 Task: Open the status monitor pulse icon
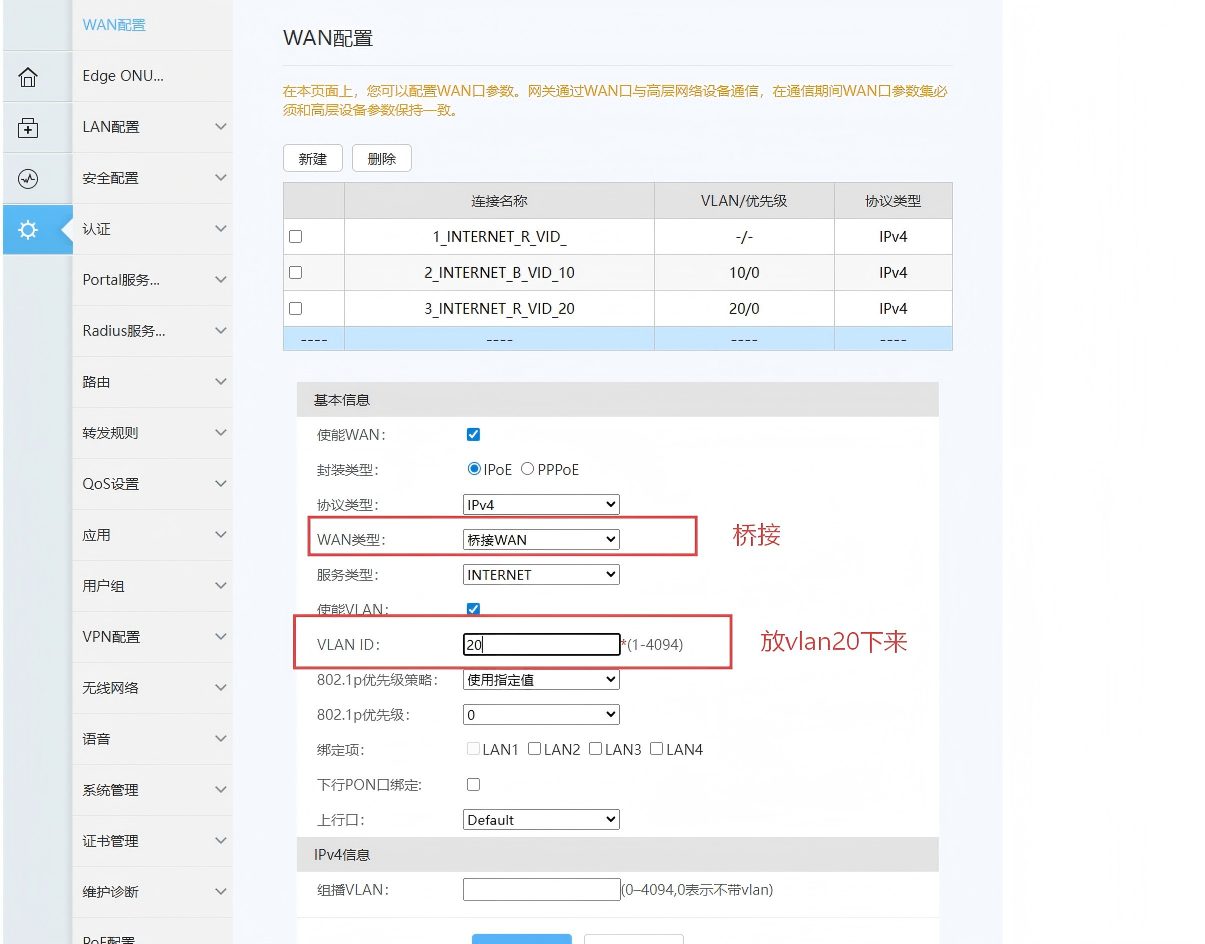point(28,179)
